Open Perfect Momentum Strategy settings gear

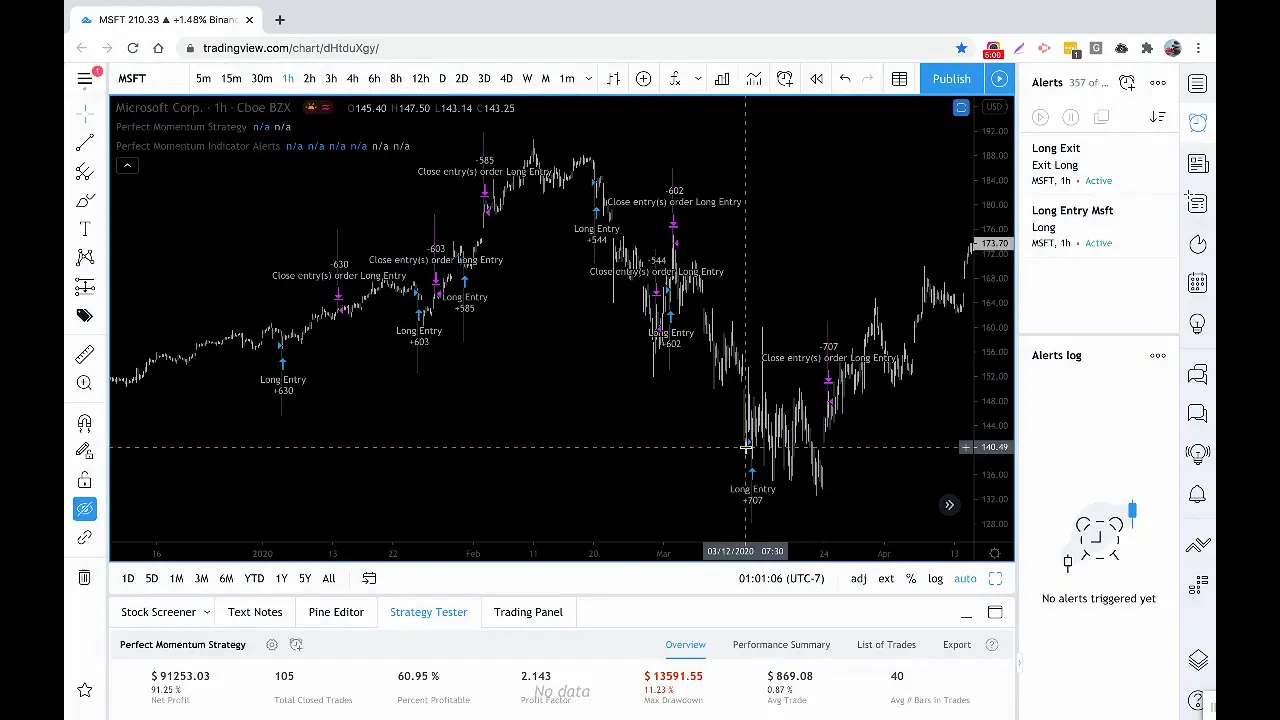271,645
